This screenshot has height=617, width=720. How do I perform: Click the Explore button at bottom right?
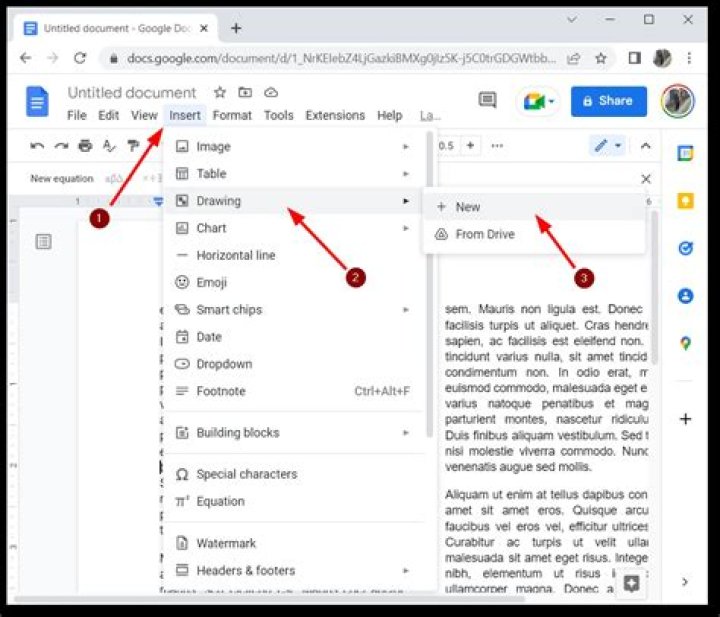click(x=631, y=583)
